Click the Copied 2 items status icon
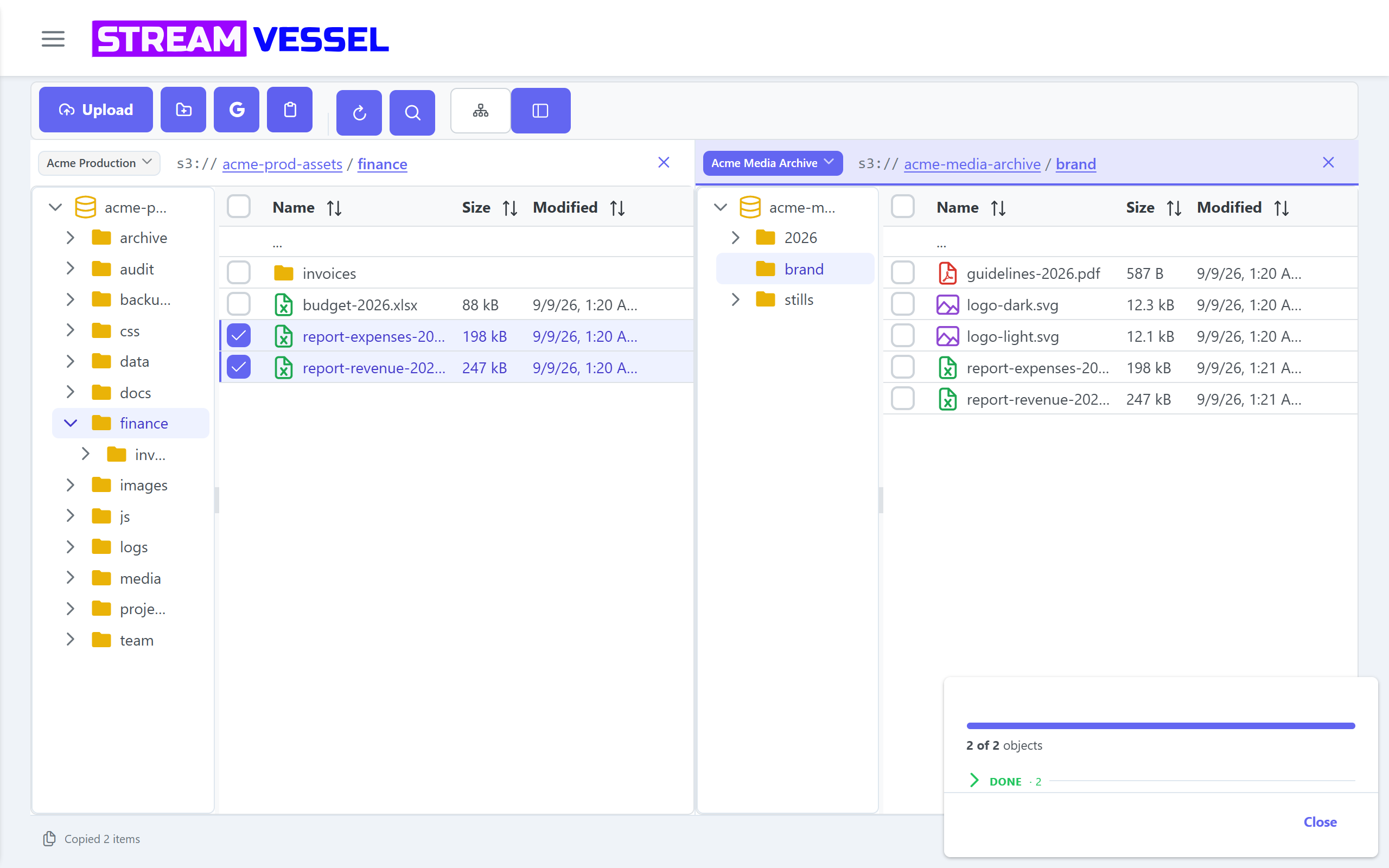Image resolution: width=1389 pixels, height=868 pixels. [49, 839]
